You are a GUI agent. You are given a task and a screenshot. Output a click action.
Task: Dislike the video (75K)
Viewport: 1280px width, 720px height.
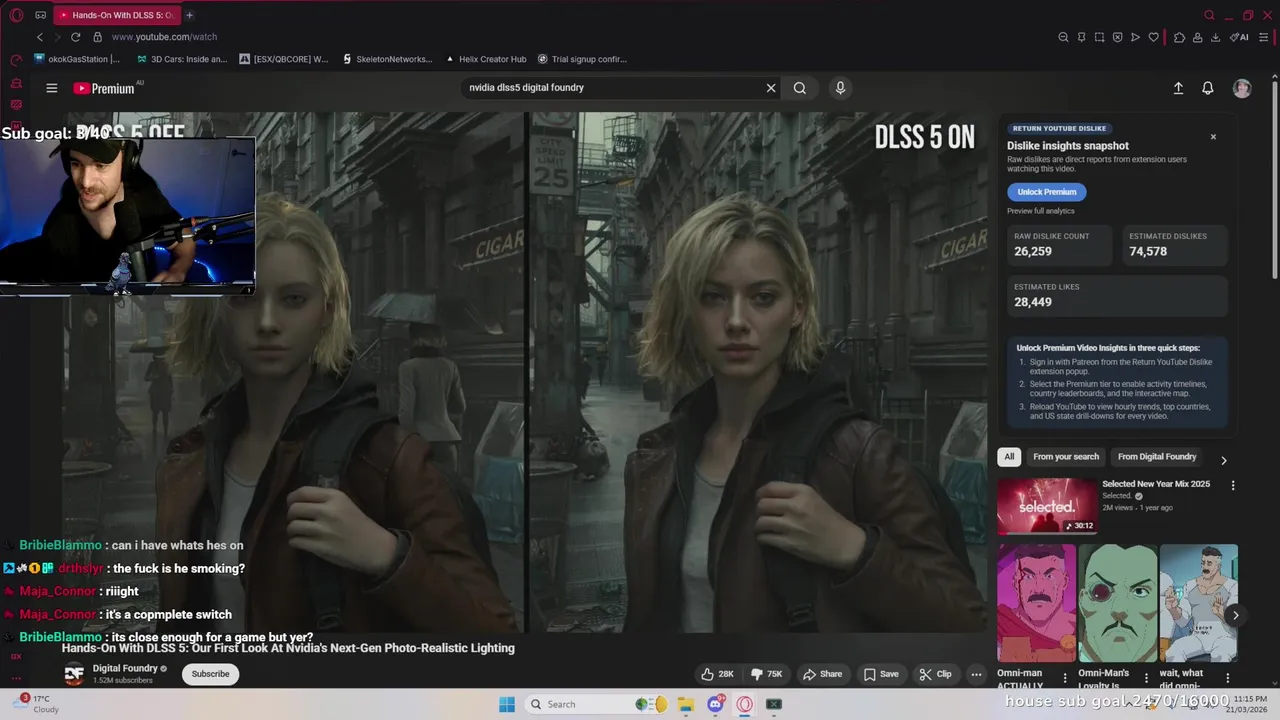(767, 674)
